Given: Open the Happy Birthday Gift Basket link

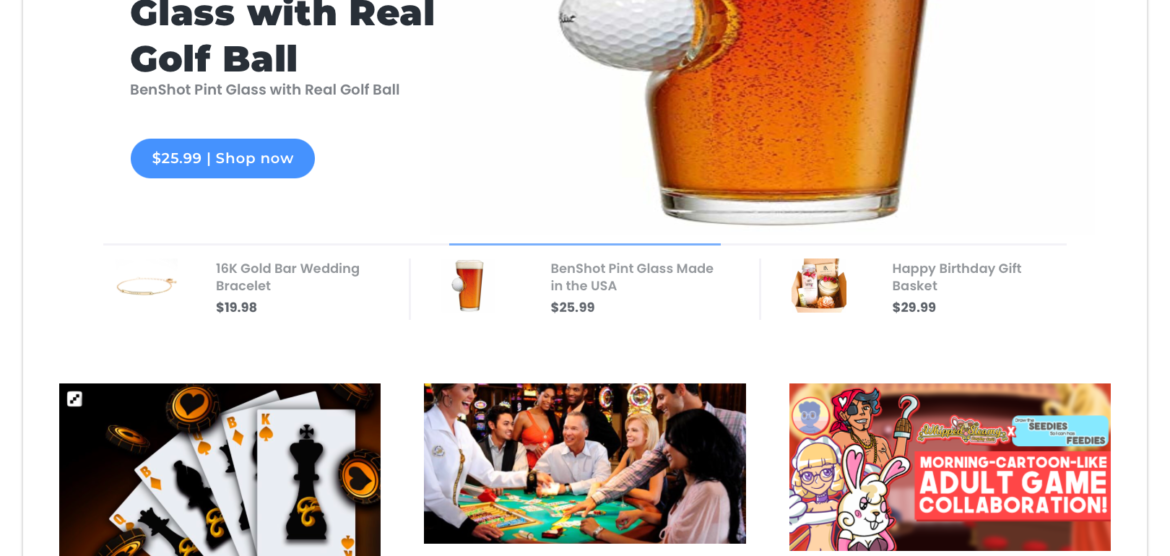Looking at the screenshot, I should 957,277.
